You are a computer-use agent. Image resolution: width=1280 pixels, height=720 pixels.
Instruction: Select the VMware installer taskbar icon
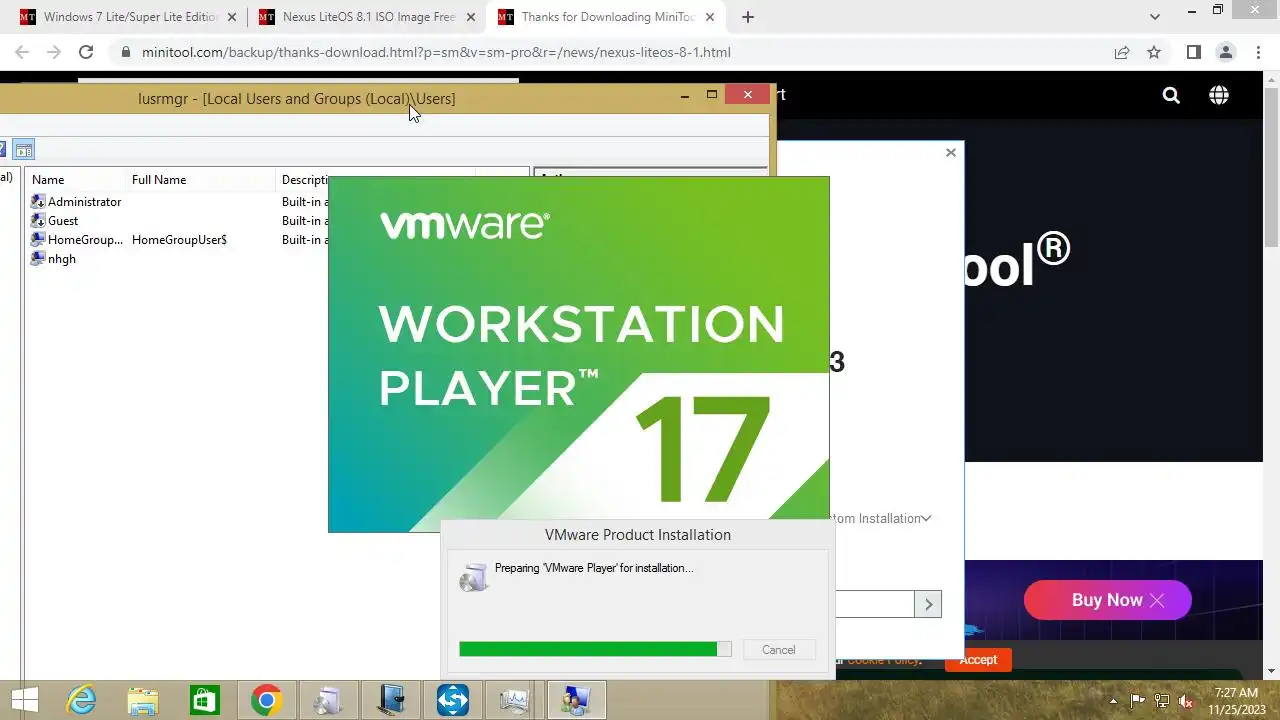(x=391, y=701)
